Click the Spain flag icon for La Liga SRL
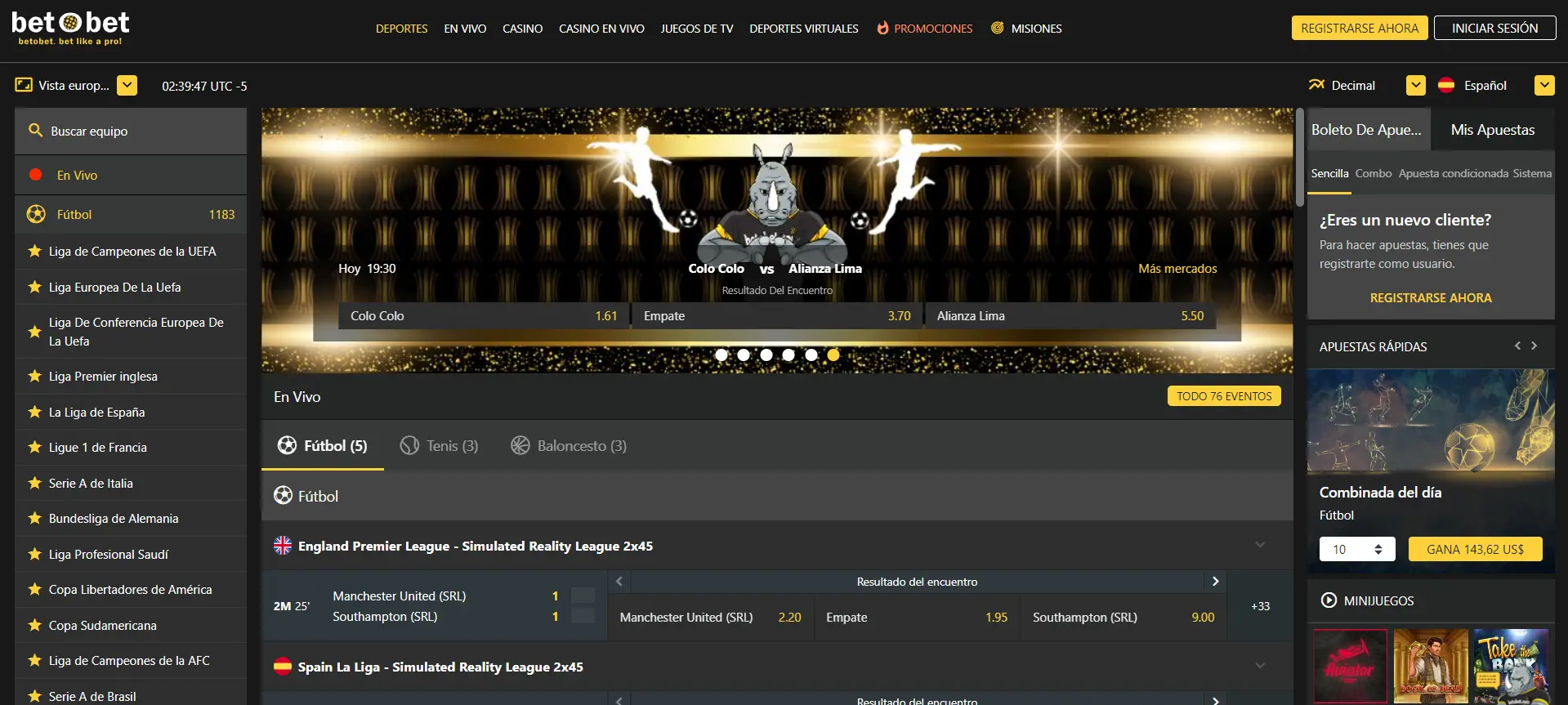This screenshot has width=1568, height=705. (283, 667)
